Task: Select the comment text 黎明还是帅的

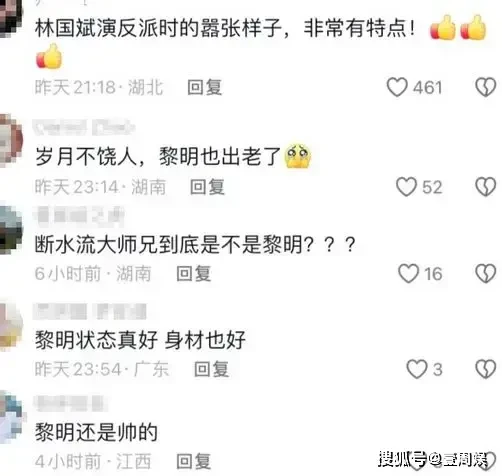Action: [x=96, y=432]
